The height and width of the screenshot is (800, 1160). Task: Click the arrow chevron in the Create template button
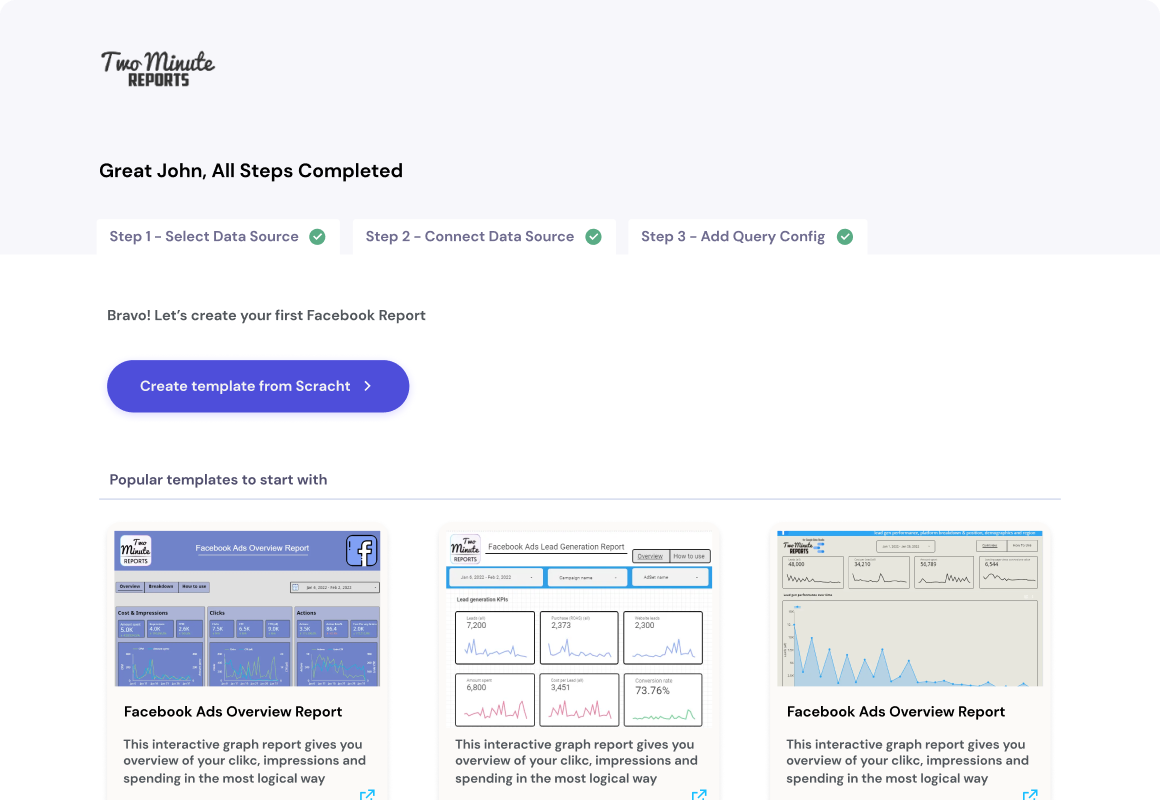[368, 386]
